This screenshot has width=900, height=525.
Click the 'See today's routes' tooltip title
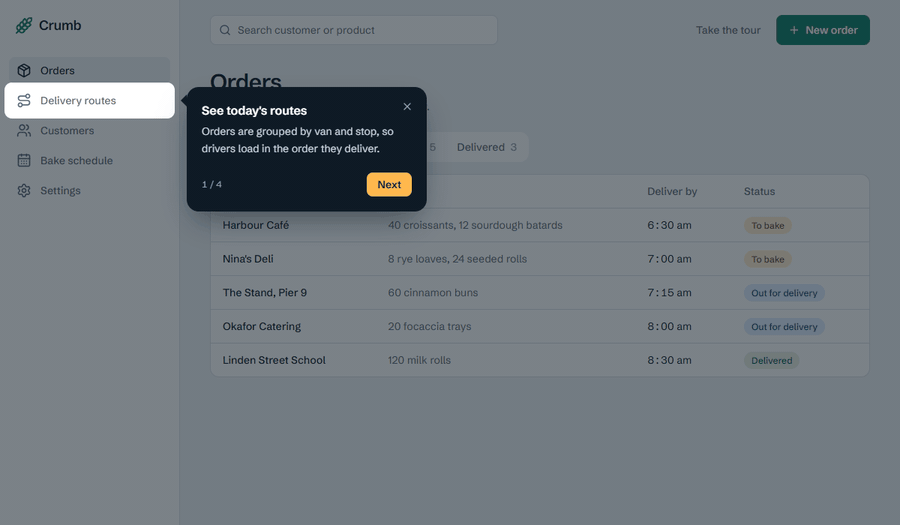pos(254,111)
